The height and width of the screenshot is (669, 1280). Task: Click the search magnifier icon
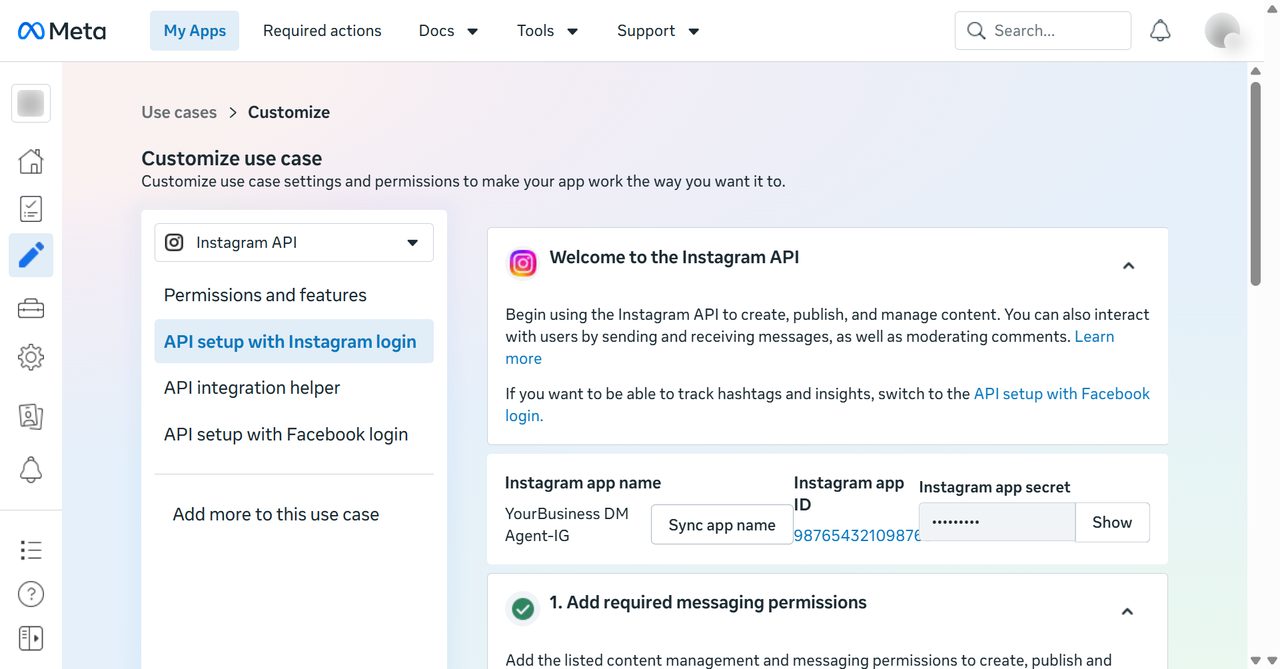click(x=976, y=31)
